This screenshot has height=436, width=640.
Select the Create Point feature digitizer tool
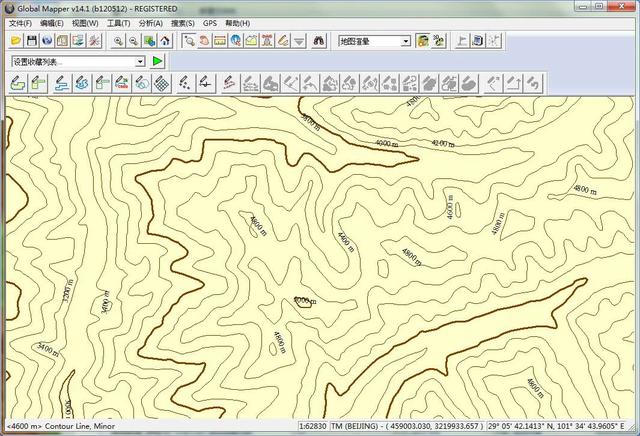186,83
